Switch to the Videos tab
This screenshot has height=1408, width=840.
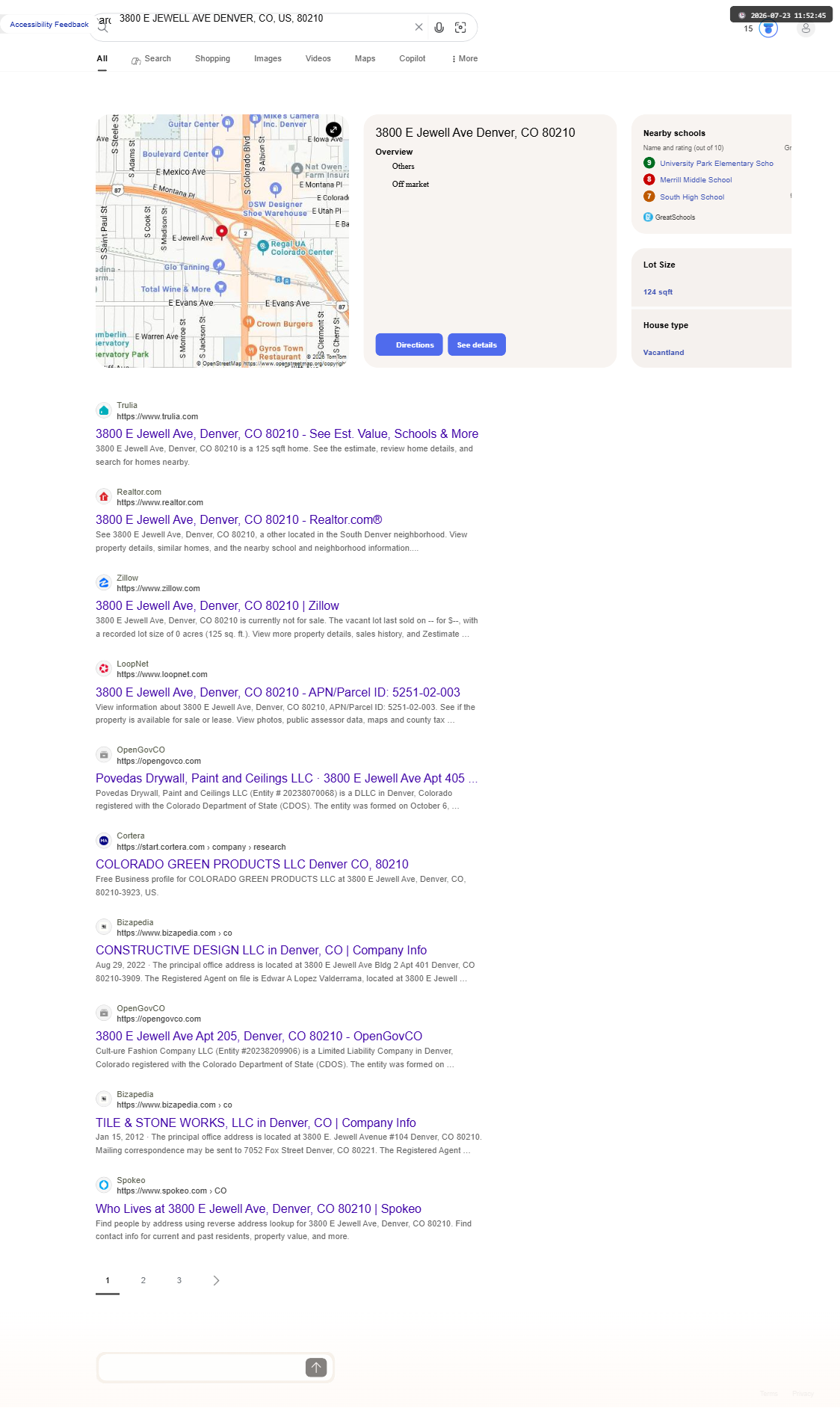point(318,59)
